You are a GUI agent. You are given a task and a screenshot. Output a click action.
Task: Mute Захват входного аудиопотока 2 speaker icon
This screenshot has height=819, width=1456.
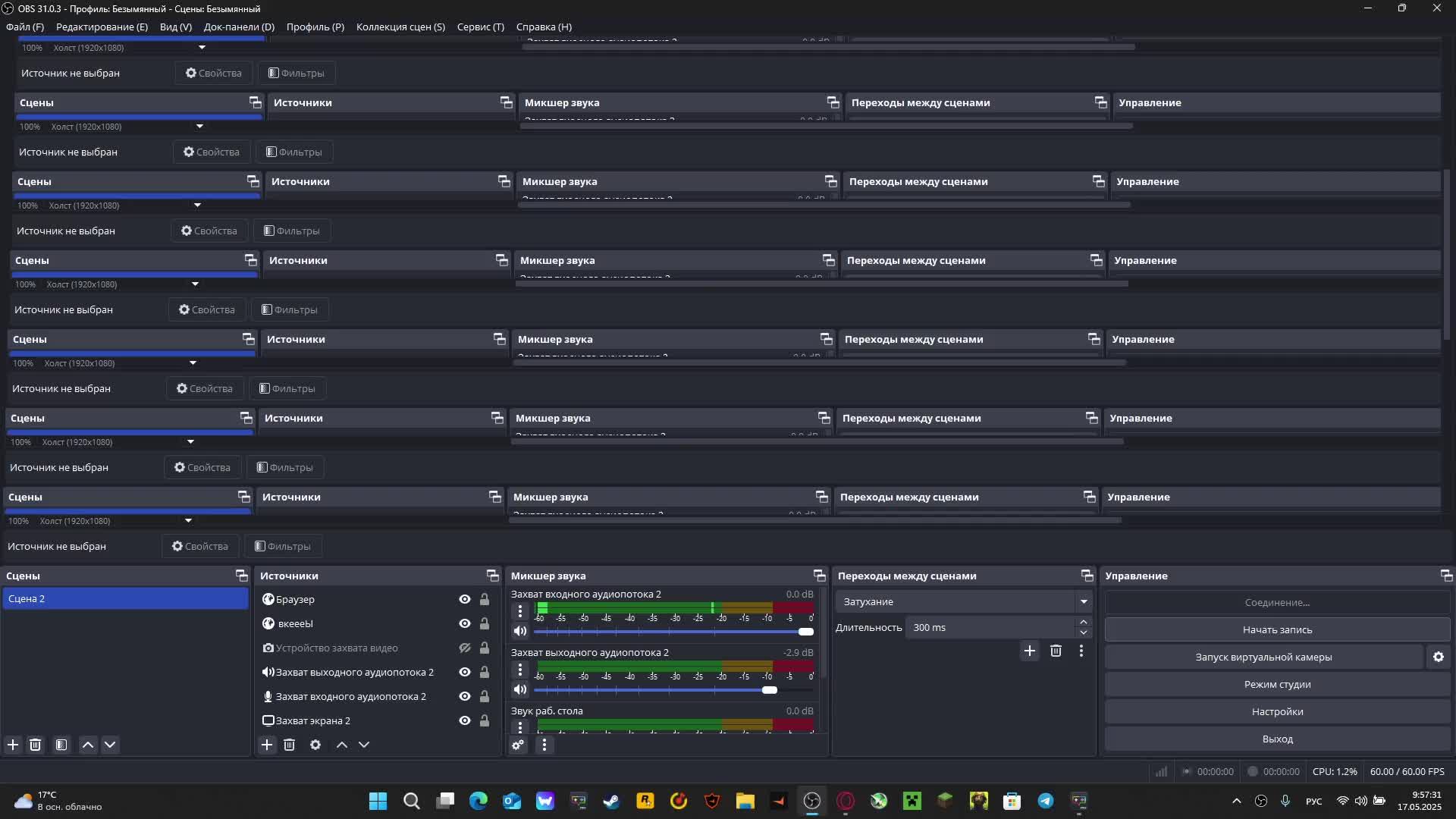coord(519,631)
